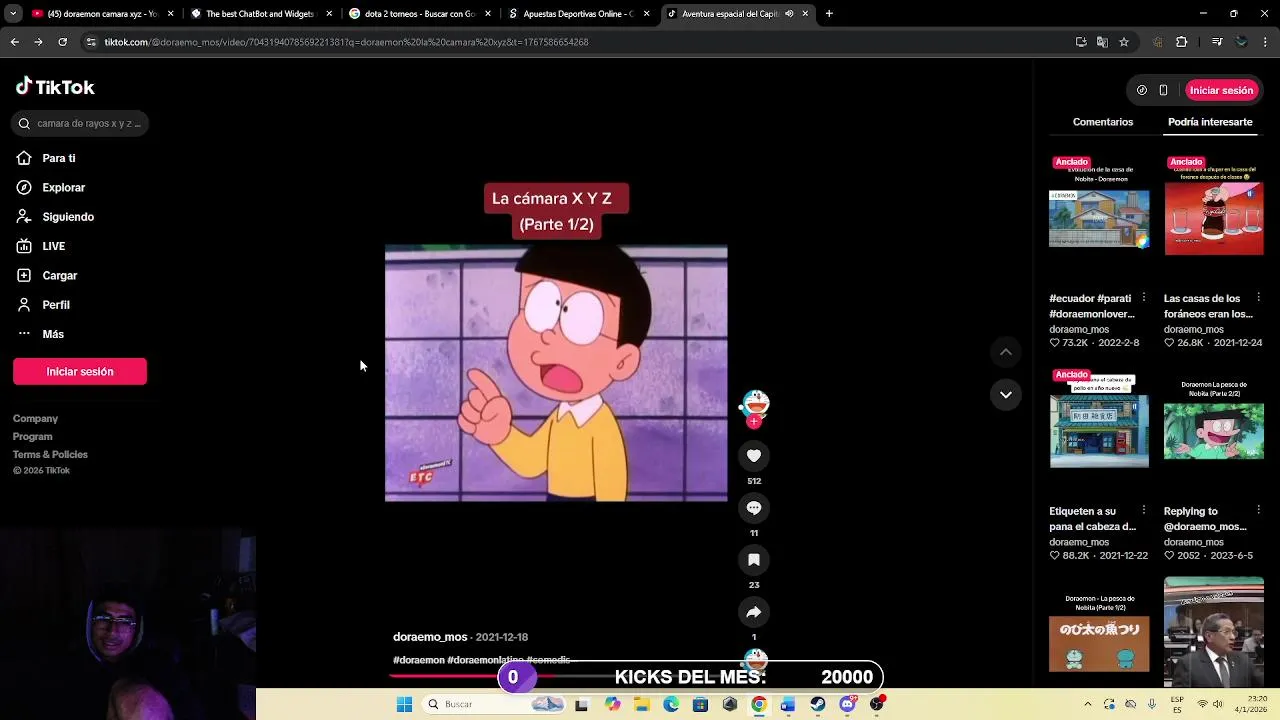Screen dimensions: 1280x720
Task: Click translate page icon in address bar
Action: click(1102, 42)
